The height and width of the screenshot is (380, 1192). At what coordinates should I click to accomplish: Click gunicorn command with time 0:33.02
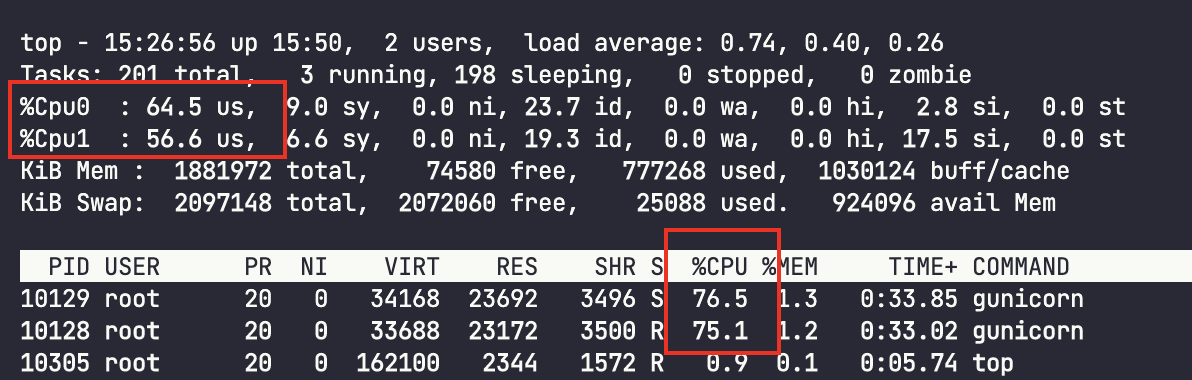pyautogui.click(x=1027, y=332)
